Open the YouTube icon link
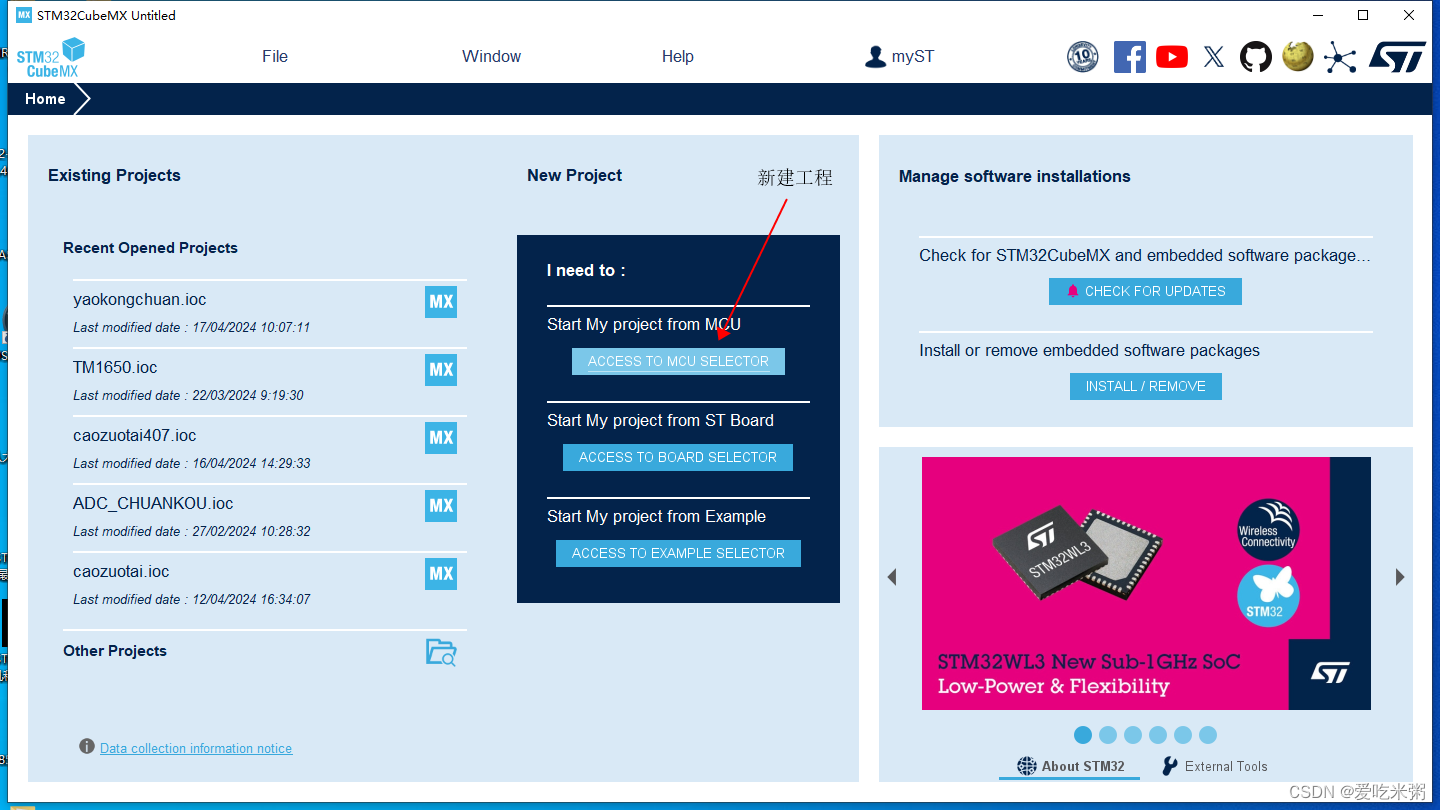Screen dimensions: 1440x810 1172,57
